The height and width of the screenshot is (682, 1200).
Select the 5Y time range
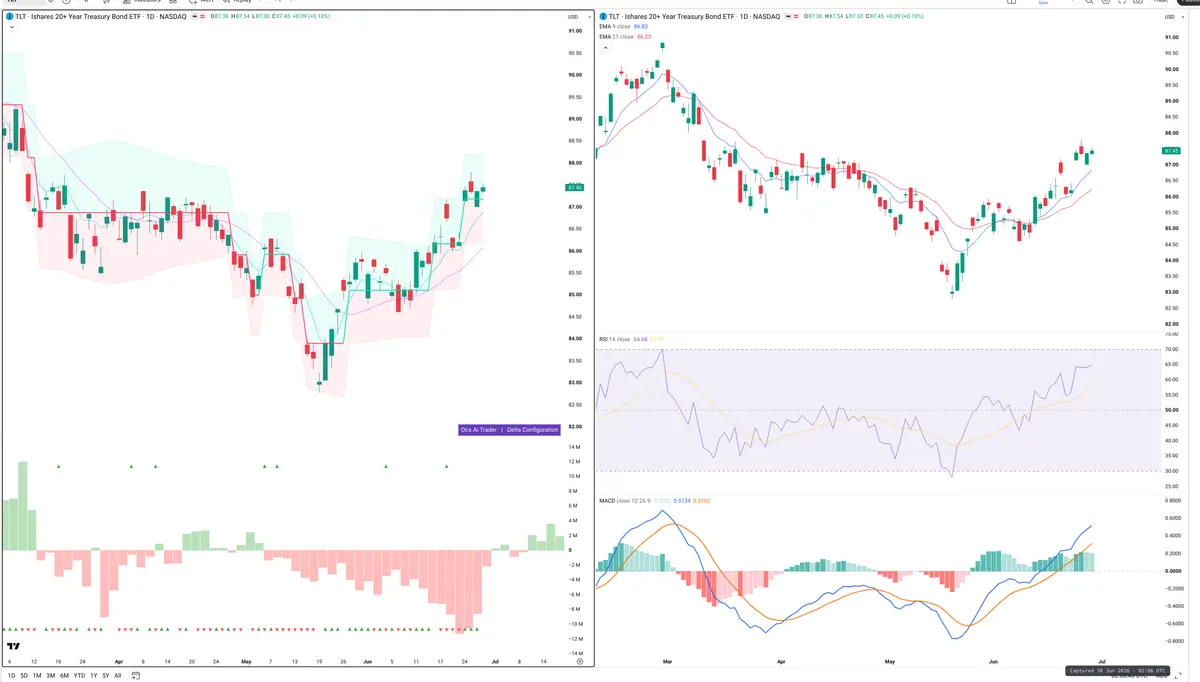coord(106,676)
